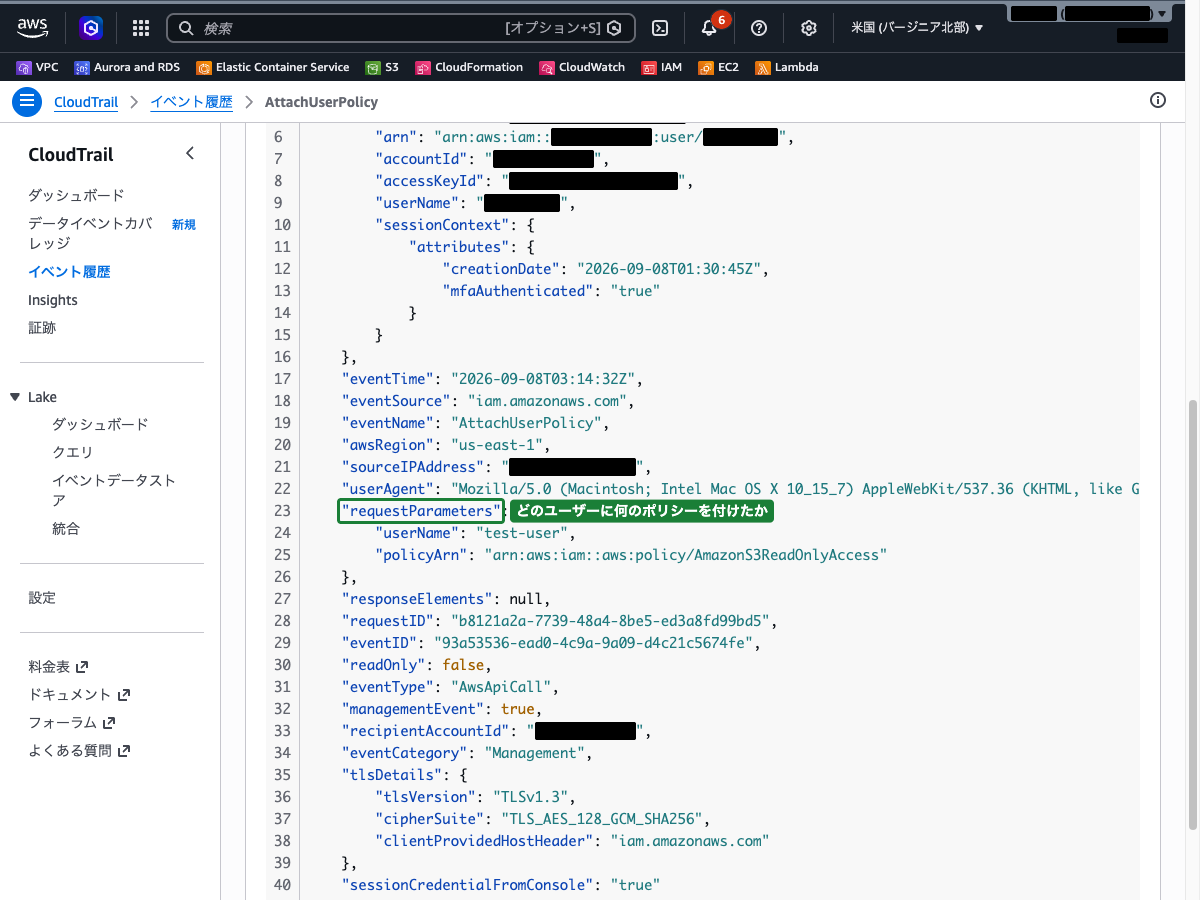Launch CloudShell terminal icon
The height and width of the screenshot is (900, 1200).
[660, 28]
